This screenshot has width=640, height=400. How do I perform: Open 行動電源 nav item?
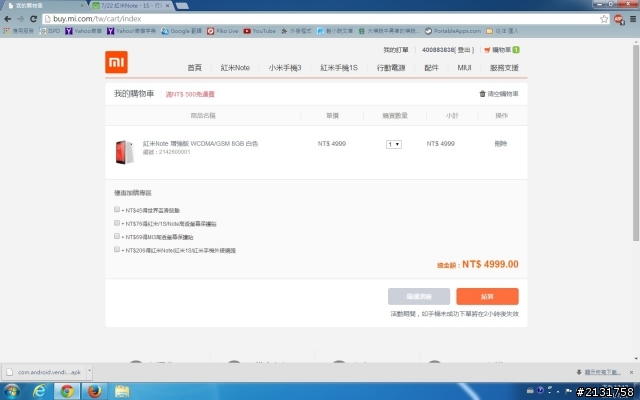click(x=391, y=68)
